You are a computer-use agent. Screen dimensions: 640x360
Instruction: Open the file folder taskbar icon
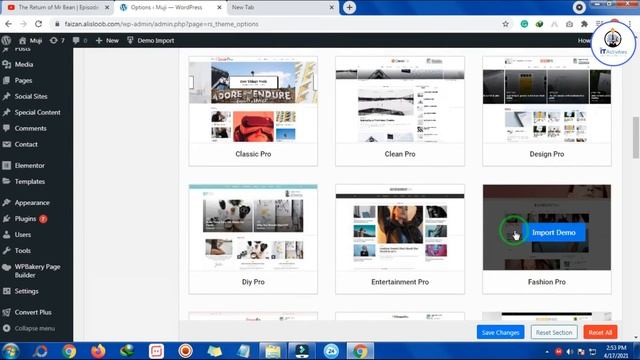pos(272,351)
